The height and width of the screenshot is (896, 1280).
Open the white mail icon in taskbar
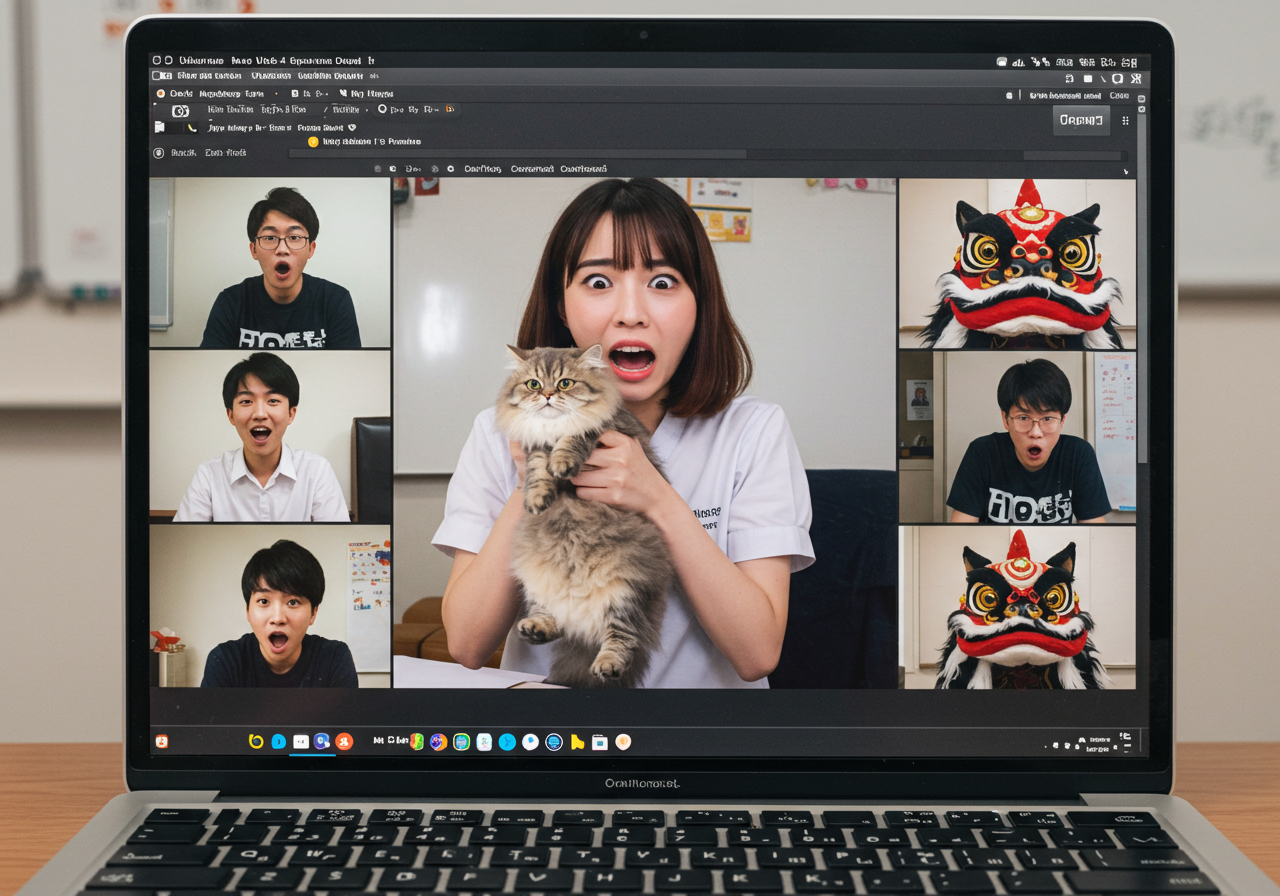tap(300, 741)
